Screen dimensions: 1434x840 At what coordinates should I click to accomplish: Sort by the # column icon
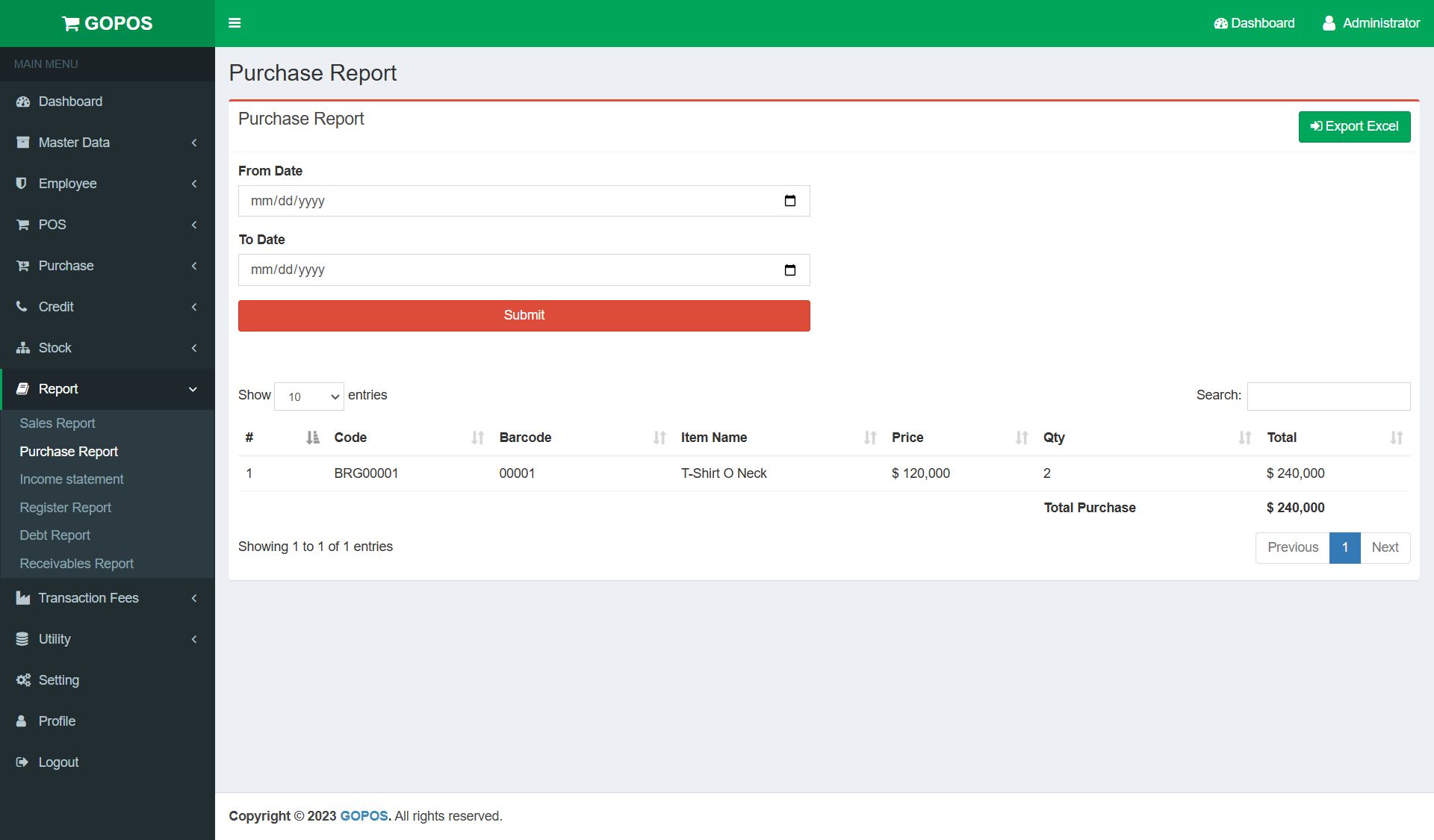[x=312, y=438]
